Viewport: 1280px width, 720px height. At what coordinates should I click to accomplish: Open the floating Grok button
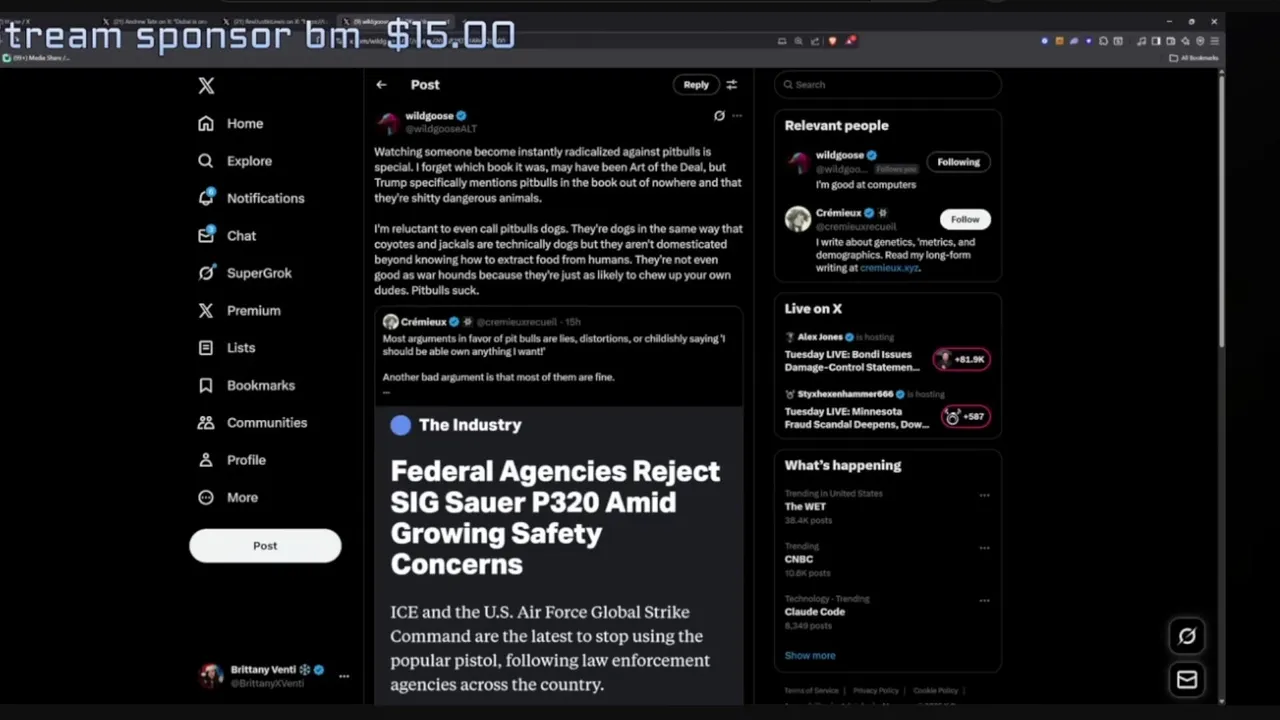point(1187,636)
